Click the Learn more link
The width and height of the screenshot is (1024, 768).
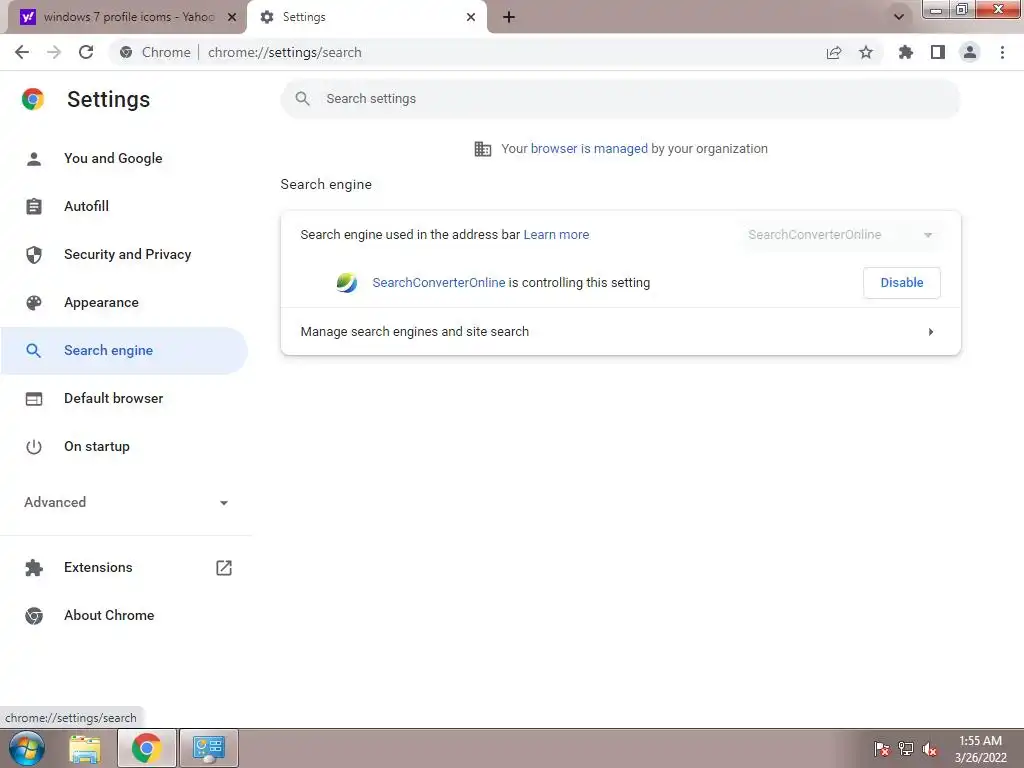tap(556, 234)
